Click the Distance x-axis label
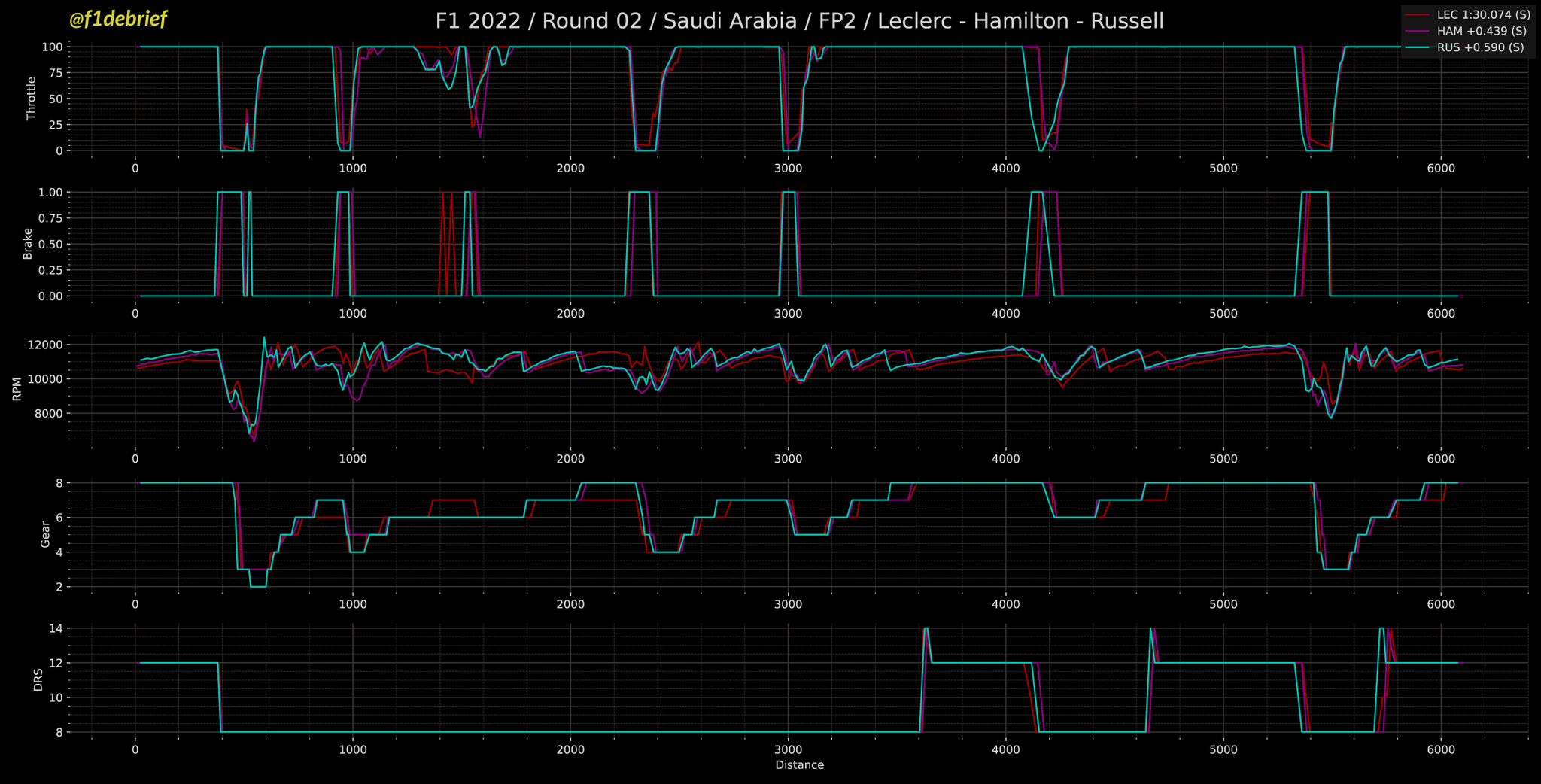Image resolution: width=1541 pixels, height=784 pixels. [799, 765]
